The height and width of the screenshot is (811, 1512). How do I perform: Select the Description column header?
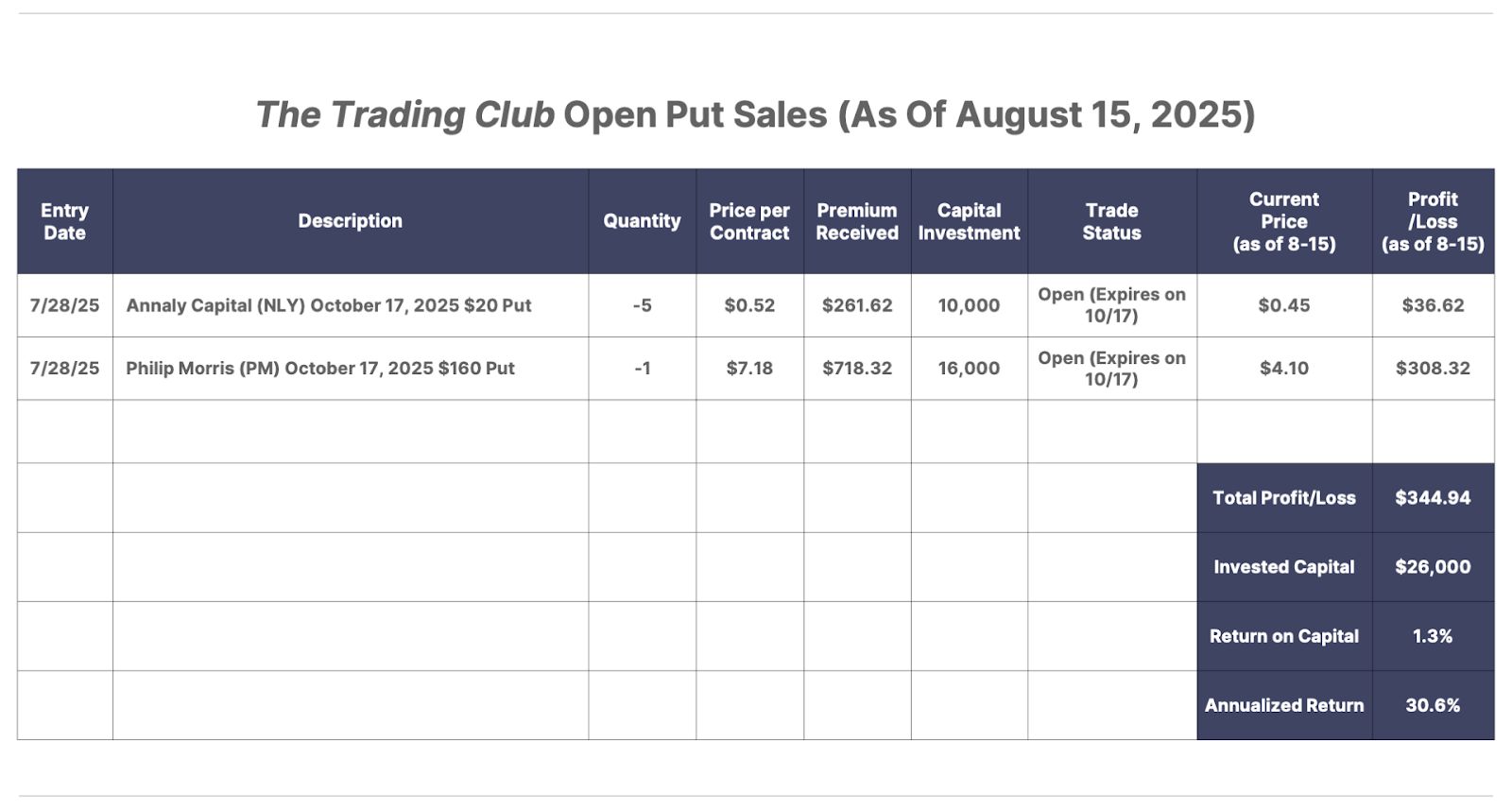click(351, 221)
